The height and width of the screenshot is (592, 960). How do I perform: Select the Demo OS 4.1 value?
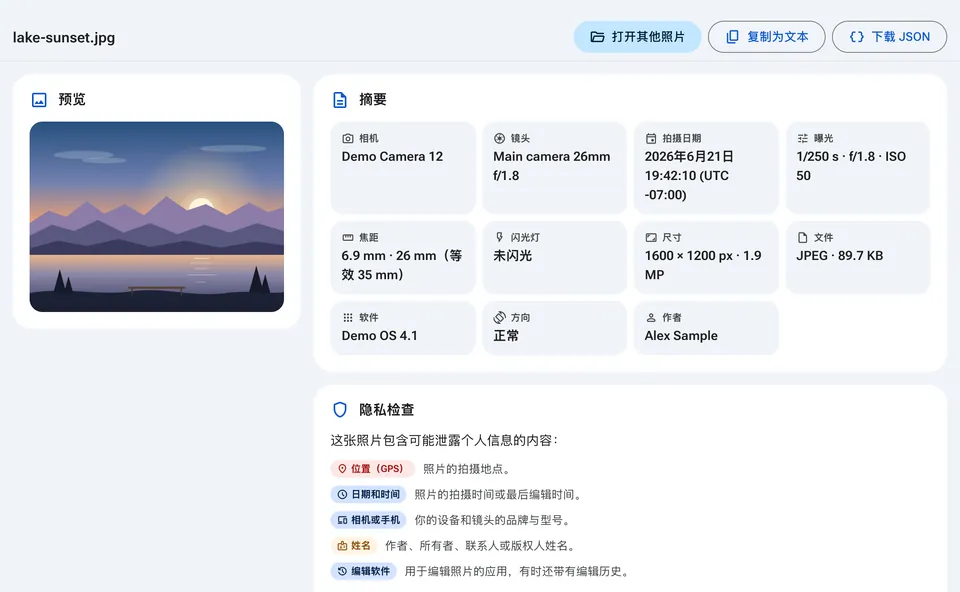380,336
